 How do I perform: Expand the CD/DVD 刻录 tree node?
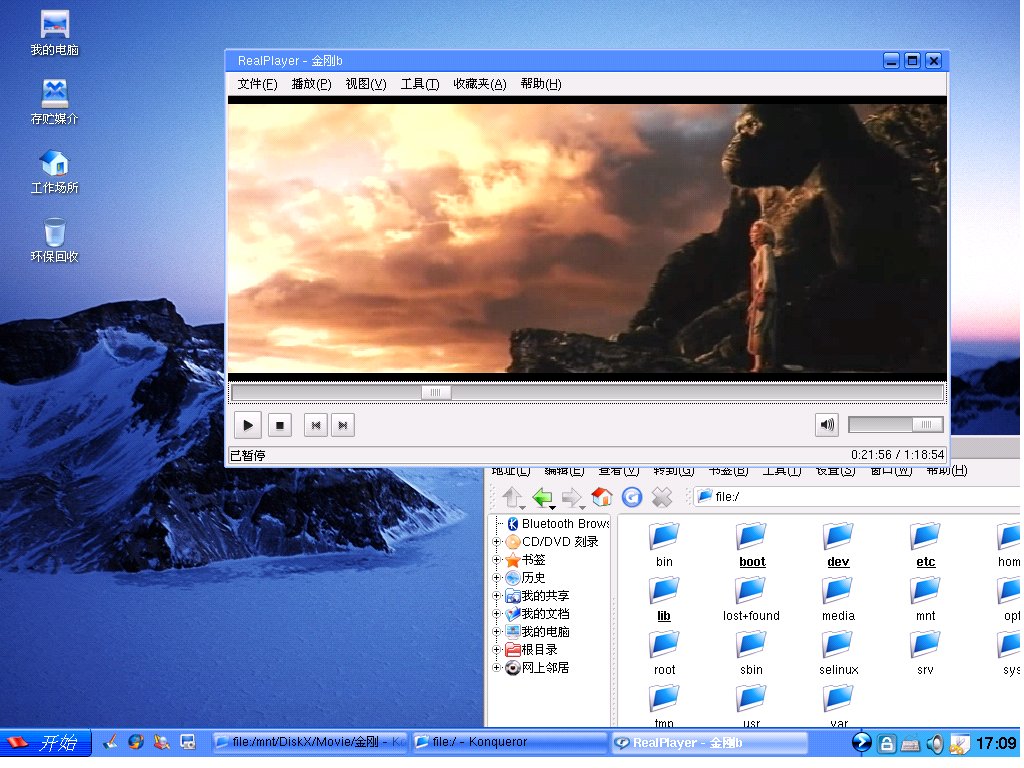[496, 542]
